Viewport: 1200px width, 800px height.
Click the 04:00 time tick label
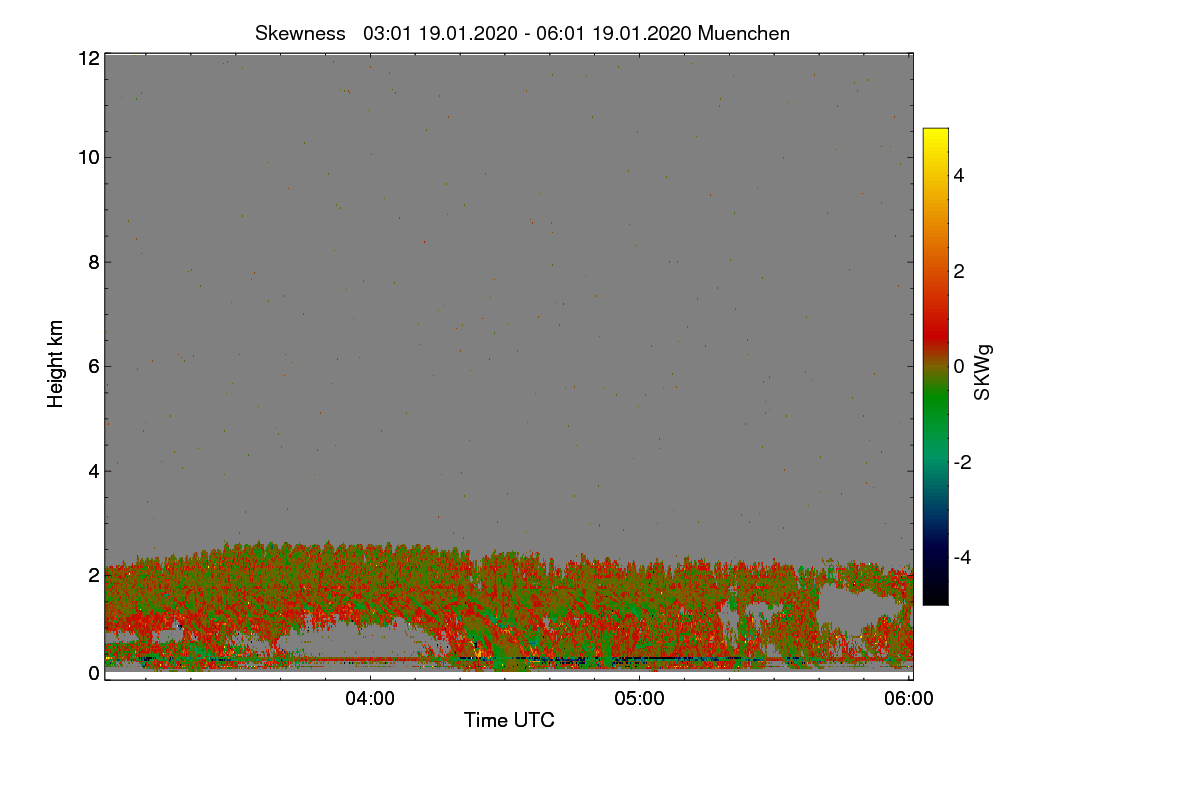click(370, 699)
